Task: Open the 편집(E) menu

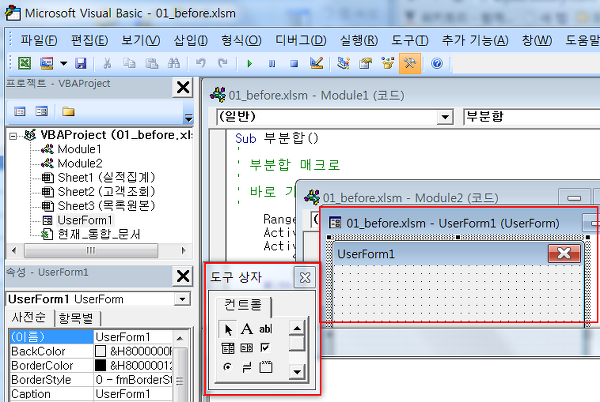Action: 90,40
